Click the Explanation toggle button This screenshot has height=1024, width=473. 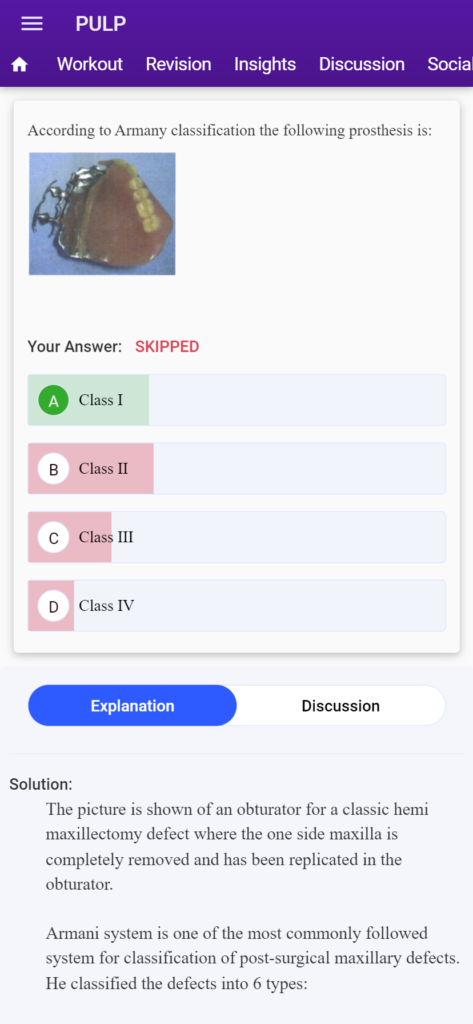(x=133, y=705)
